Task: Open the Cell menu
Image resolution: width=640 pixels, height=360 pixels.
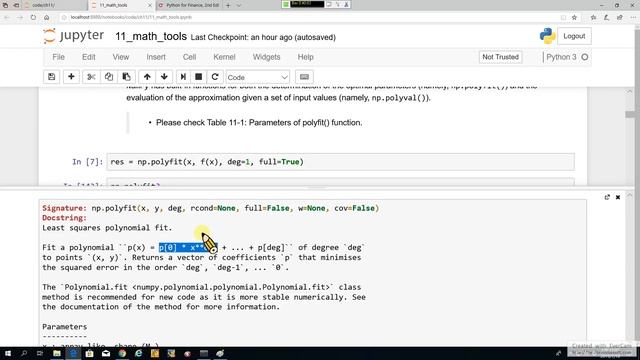Action: click(x=189, y=57)
